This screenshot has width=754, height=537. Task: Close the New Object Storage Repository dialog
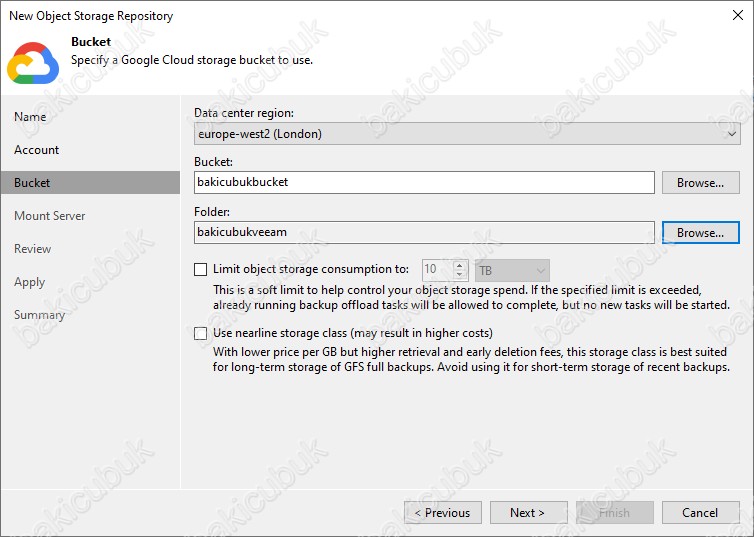738,15
